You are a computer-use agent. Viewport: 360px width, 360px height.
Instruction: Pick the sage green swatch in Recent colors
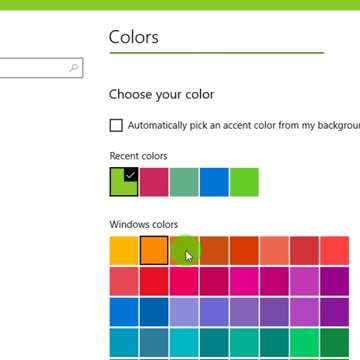point(184,182)
